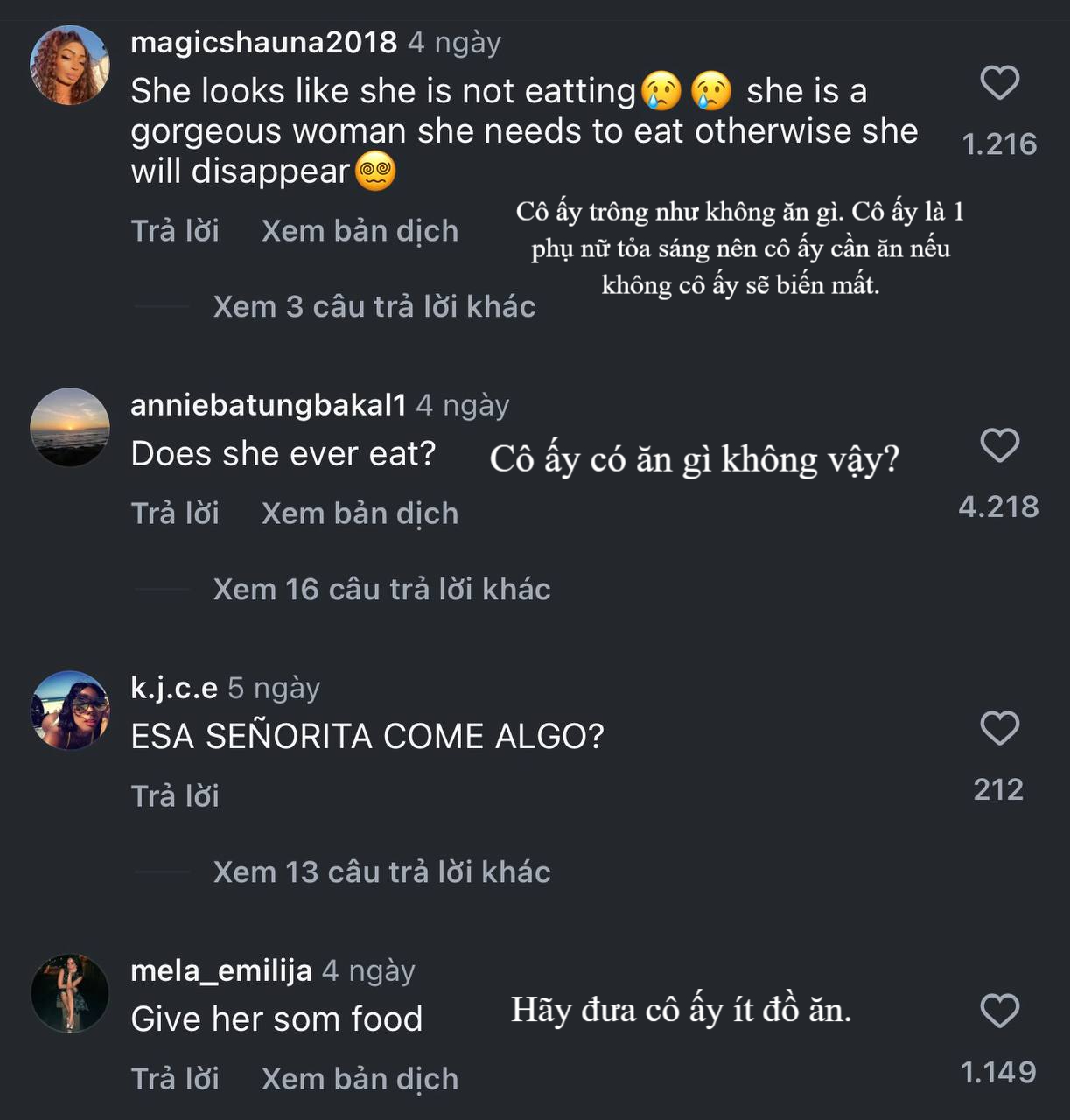Screen dimensions: 1070x1120
Task: Expand "Xem 3 câu trả lời khác" replies
Action: click(x=374, y=306)
